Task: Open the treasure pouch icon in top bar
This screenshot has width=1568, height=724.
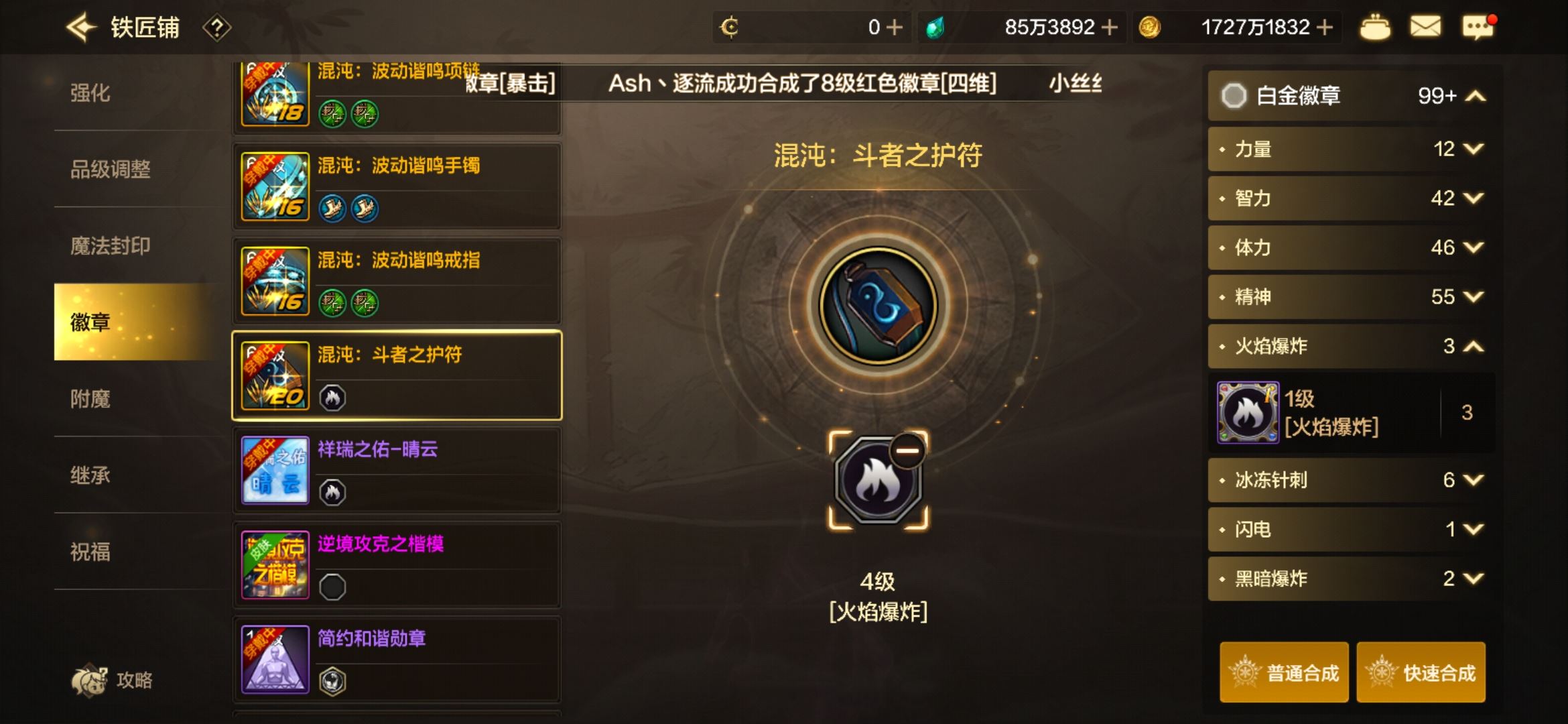Action: 1374,27
